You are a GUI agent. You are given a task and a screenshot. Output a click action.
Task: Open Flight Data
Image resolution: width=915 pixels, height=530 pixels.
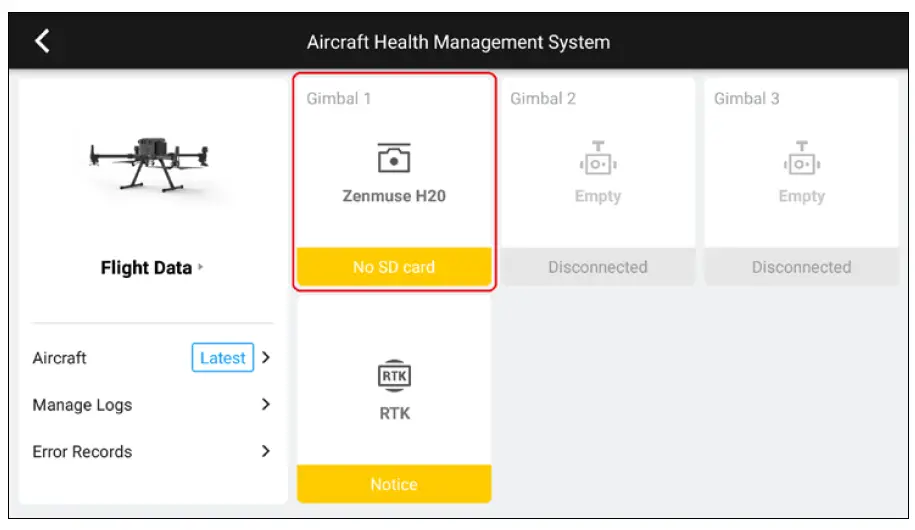pyautogui.click(x=146, y=268)
